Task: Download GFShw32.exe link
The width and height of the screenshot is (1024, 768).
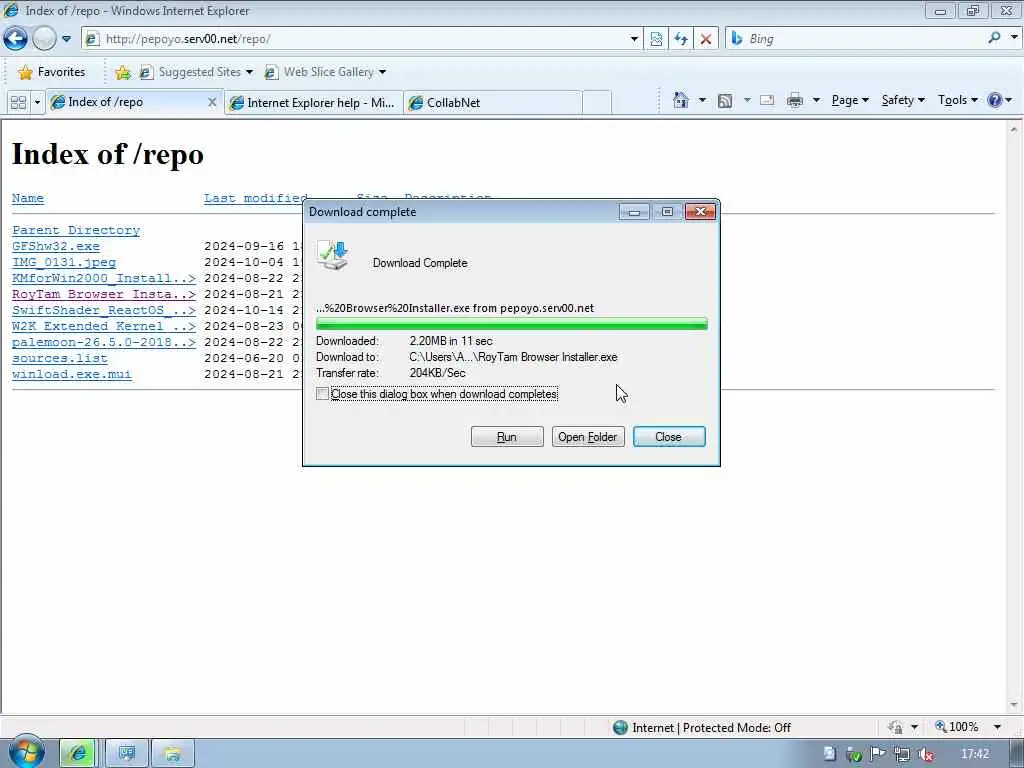Action: (56, 247)
